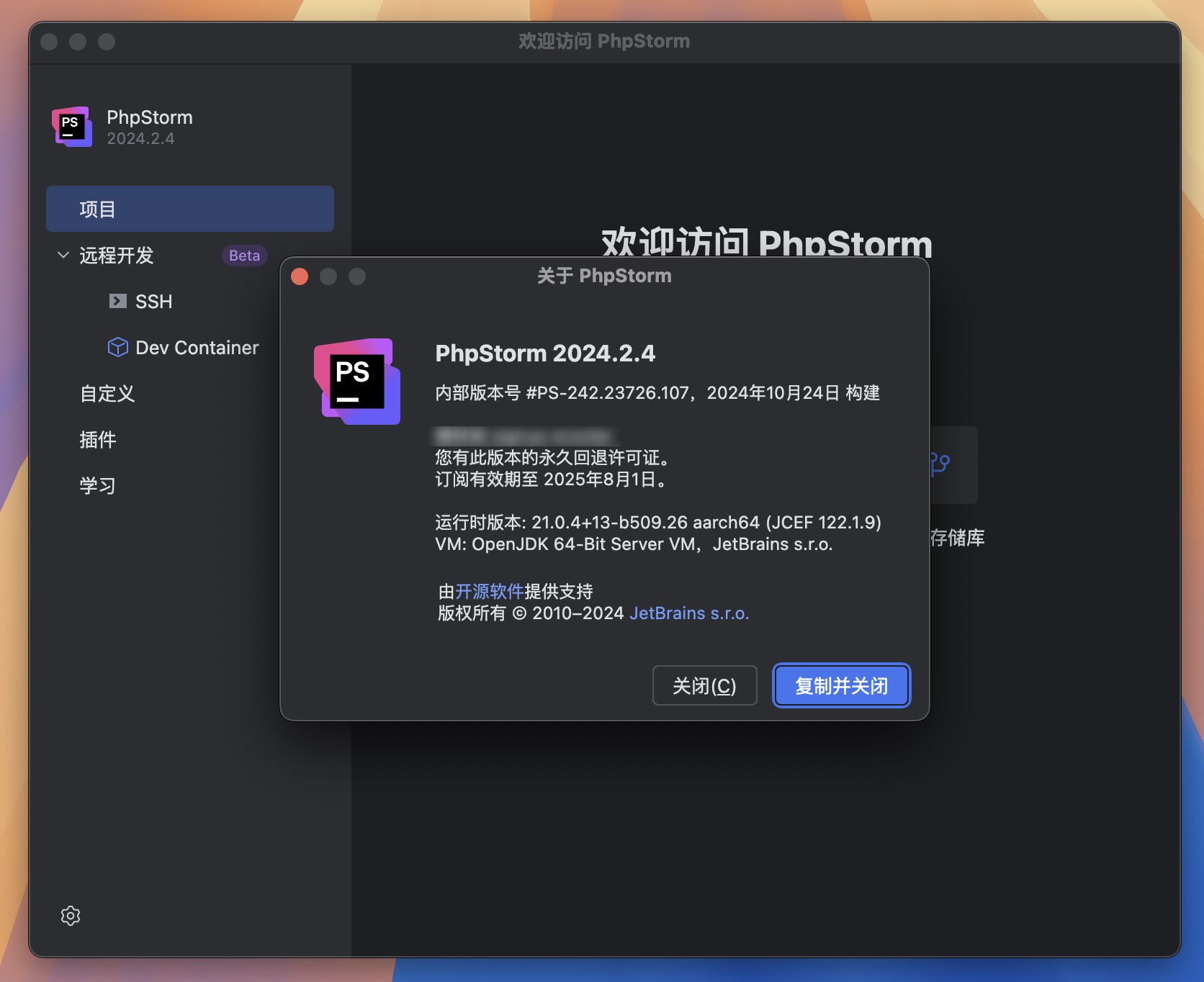Open the SSH remote development entry
Viewport: 1204px width, 982px height.
(x=154, y=301)
